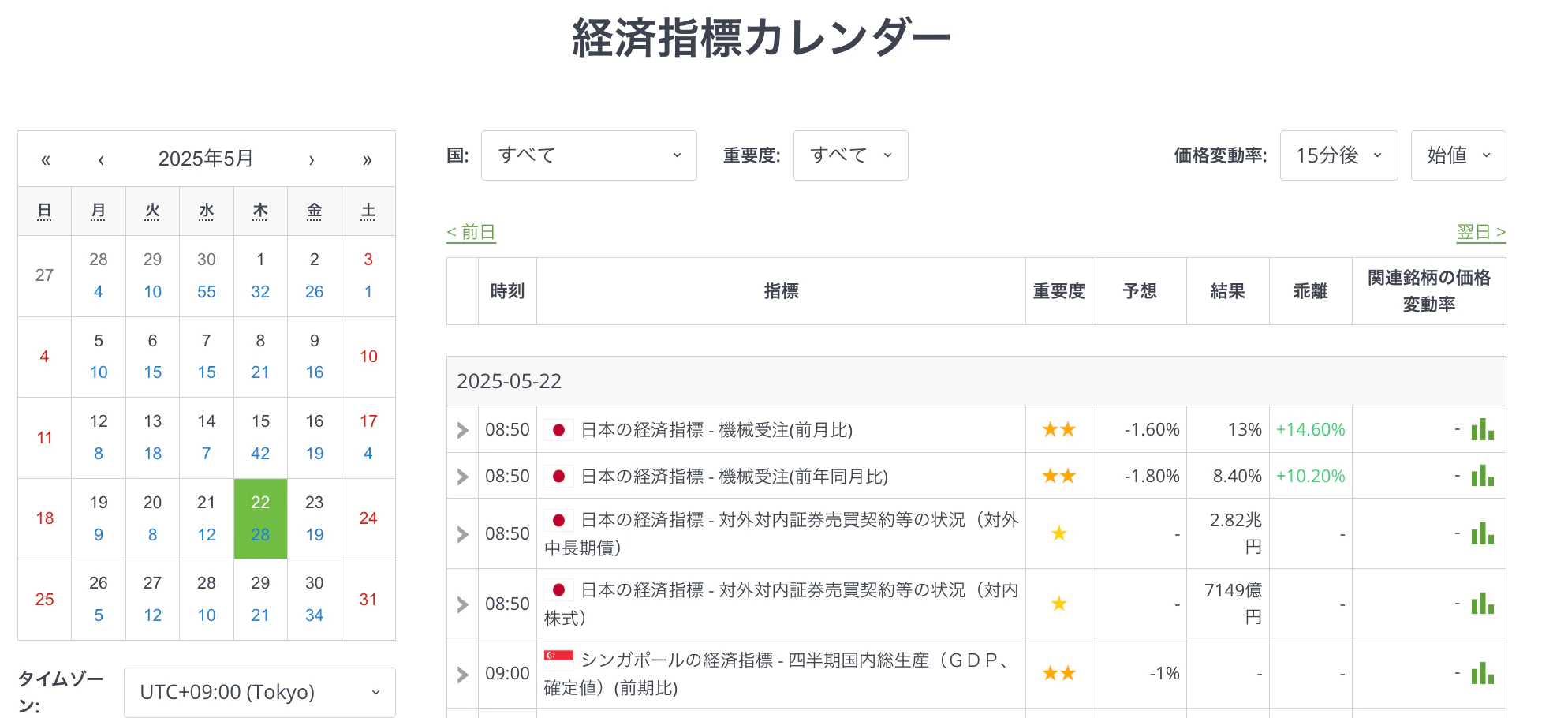Open bar chart icon for 機械受注(前月比) row

coord(1482,430)
